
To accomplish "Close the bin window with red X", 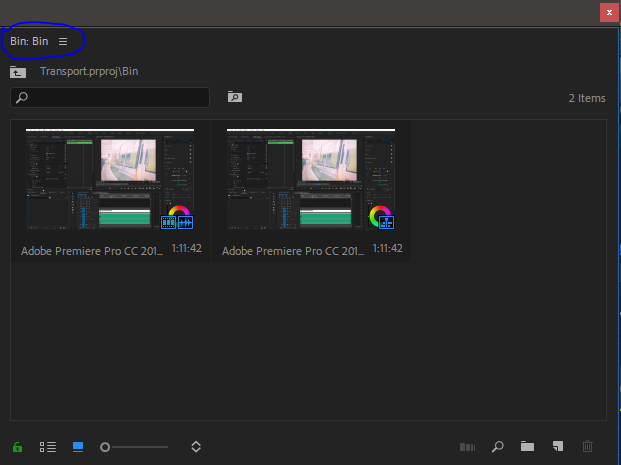I will click(609, 13).
